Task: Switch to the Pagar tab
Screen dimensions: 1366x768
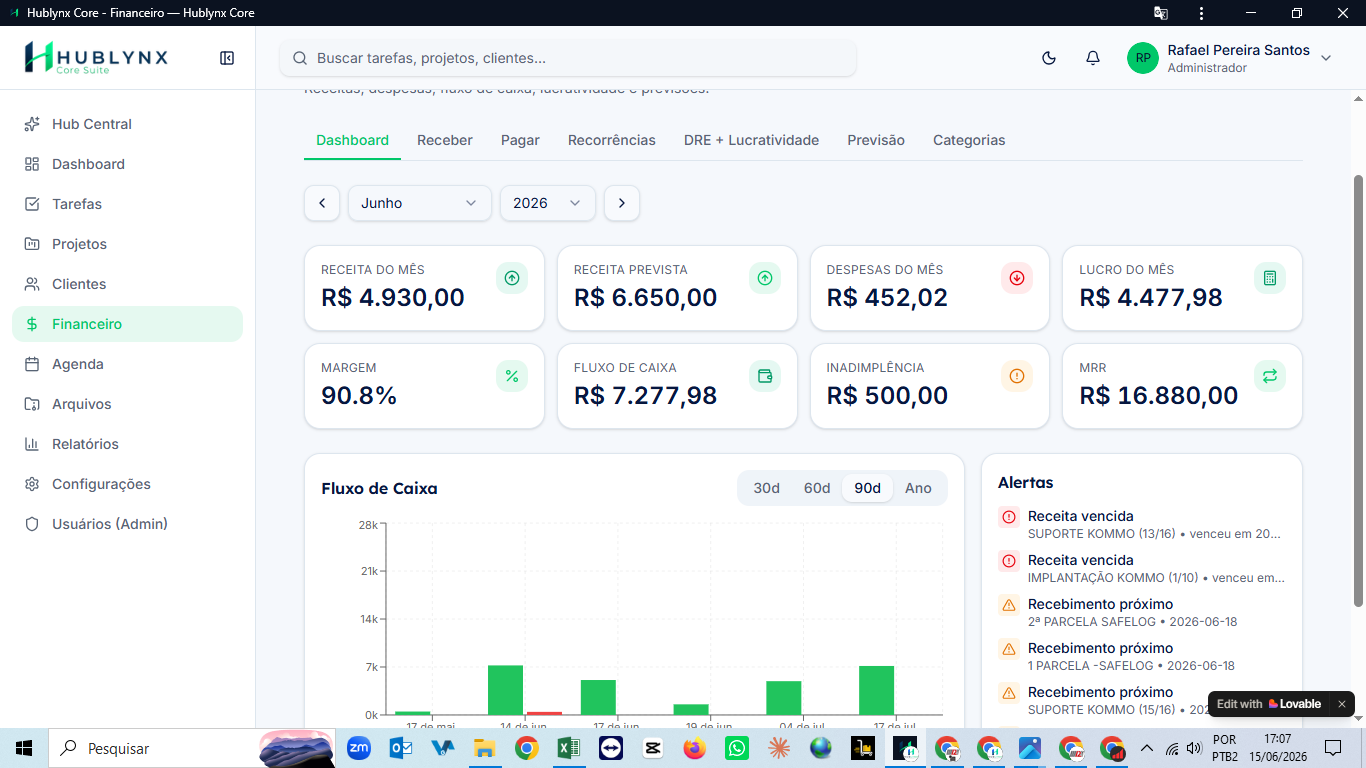Action: (x=520, y=140)
